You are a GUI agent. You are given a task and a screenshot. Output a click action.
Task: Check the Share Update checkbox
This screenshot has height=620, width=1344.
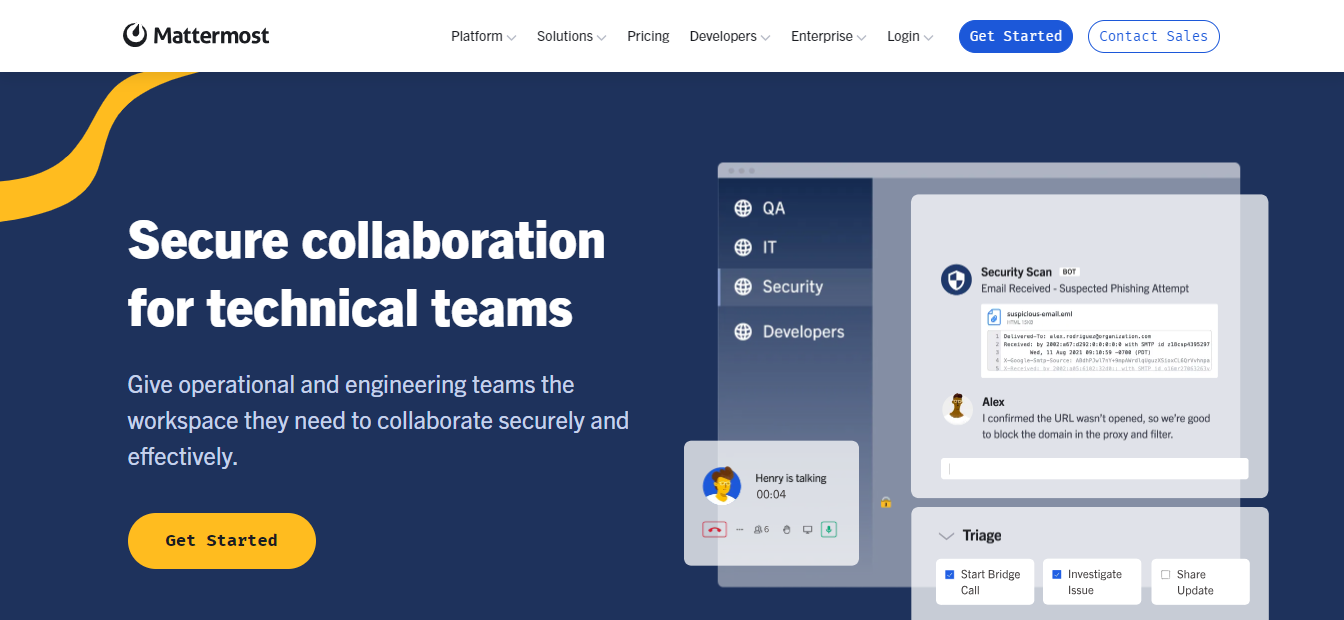[x=1165, y=575]
